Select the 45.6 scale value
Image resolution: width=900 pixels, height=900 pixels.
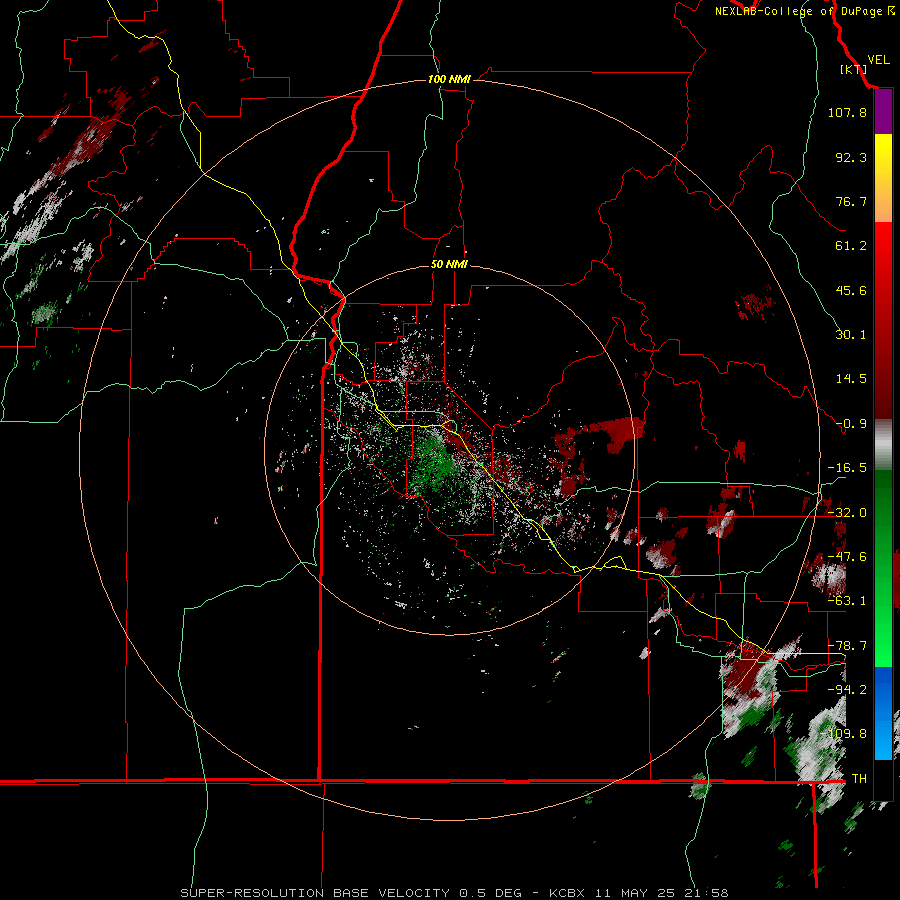pyautogui.click(x=851, y=290)
